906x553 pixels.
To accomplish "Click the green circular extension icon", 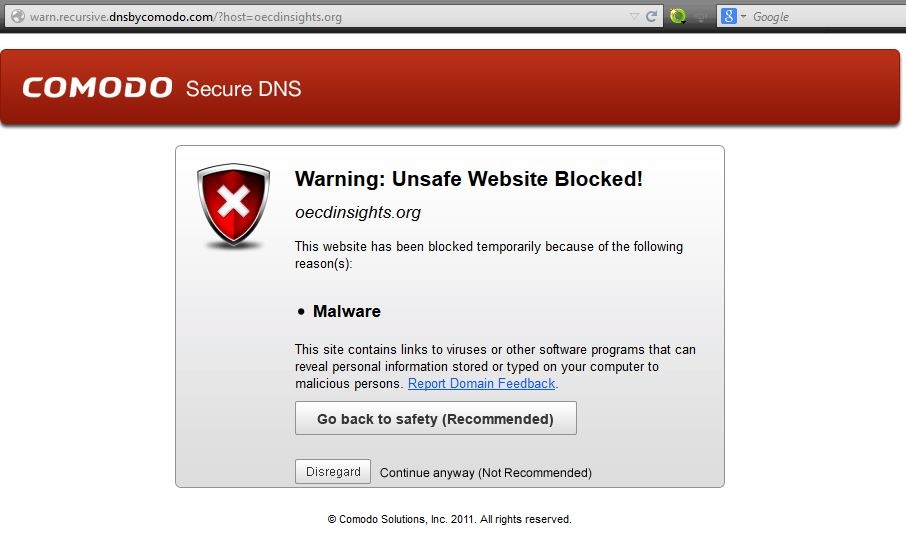I will point(678,16).
